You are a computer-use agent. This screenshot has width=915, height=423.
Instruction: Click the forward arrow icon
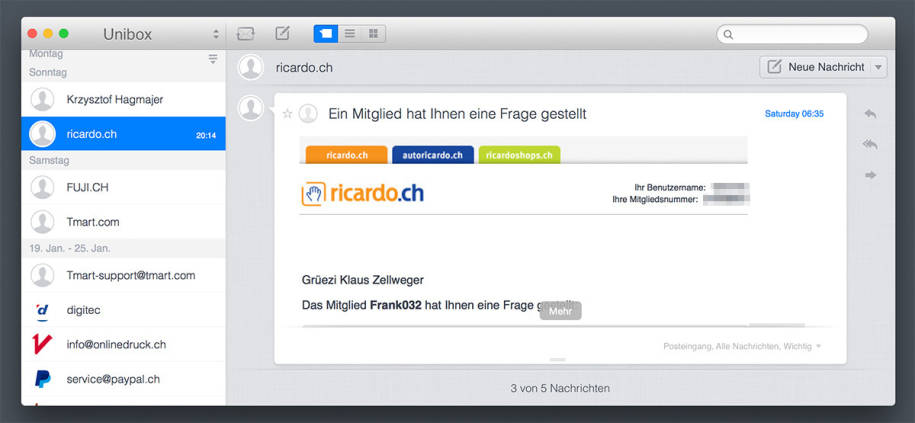(x=870, y=174)
